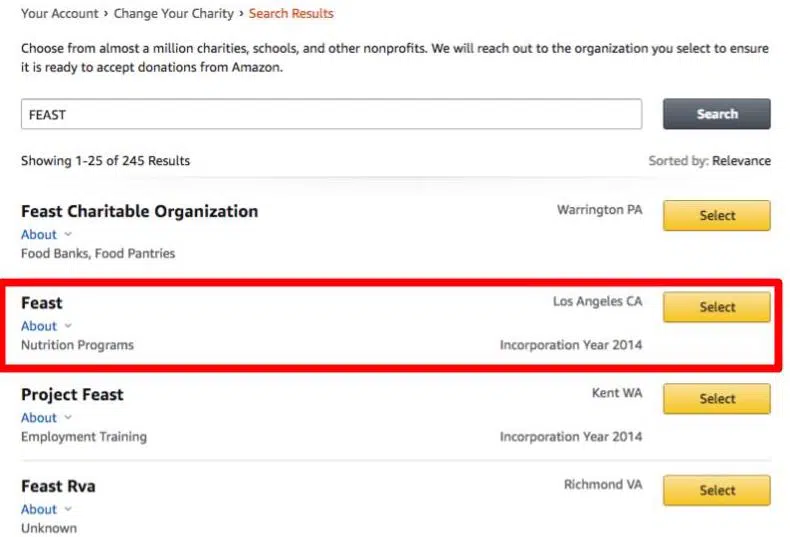Open the Your Account breadcrumb link
The width and height of the screenshot is (790, 537).
click(59, 14)
